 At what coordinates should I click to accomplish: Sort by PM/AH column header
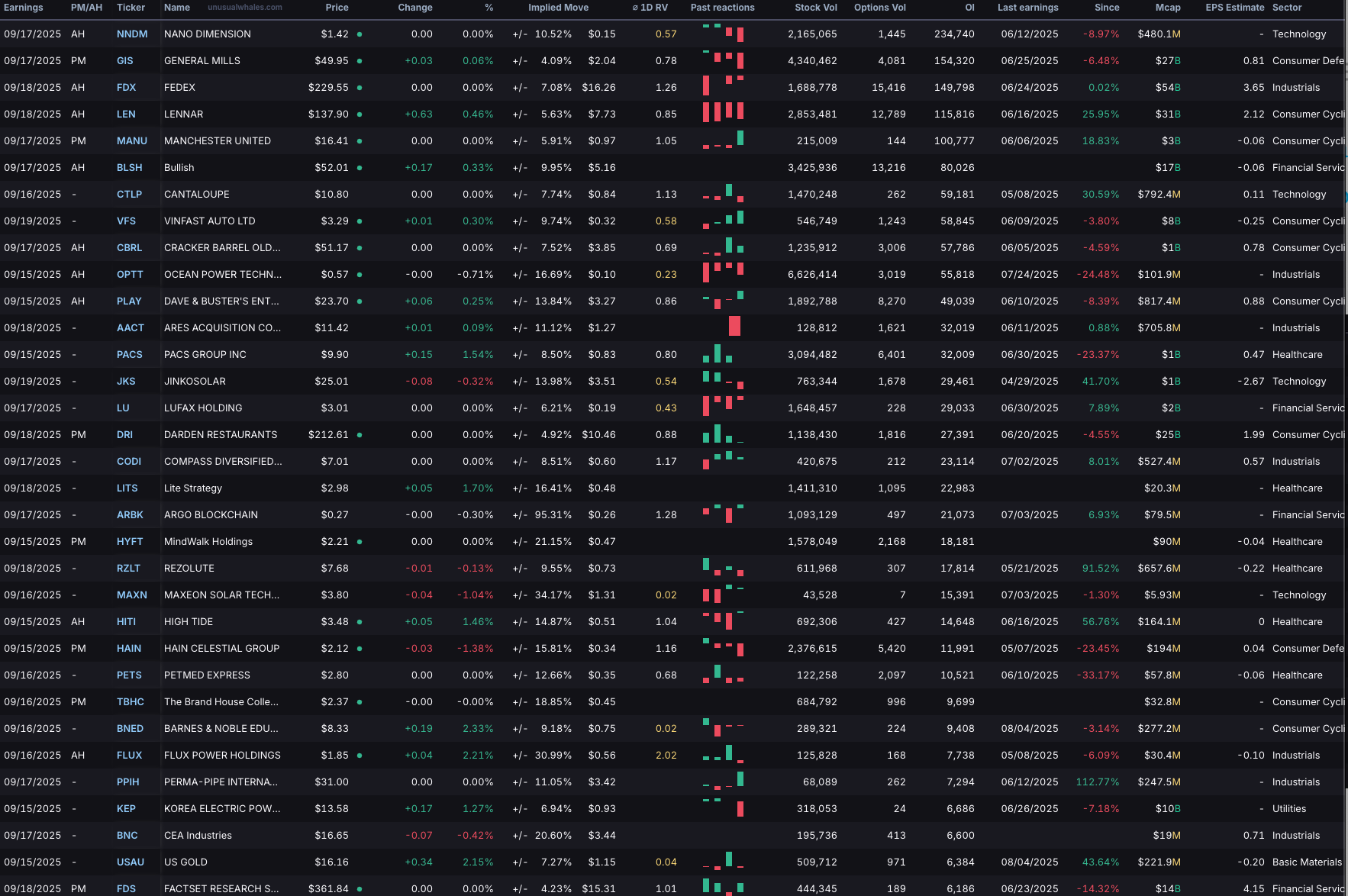(x=86, y=8)
